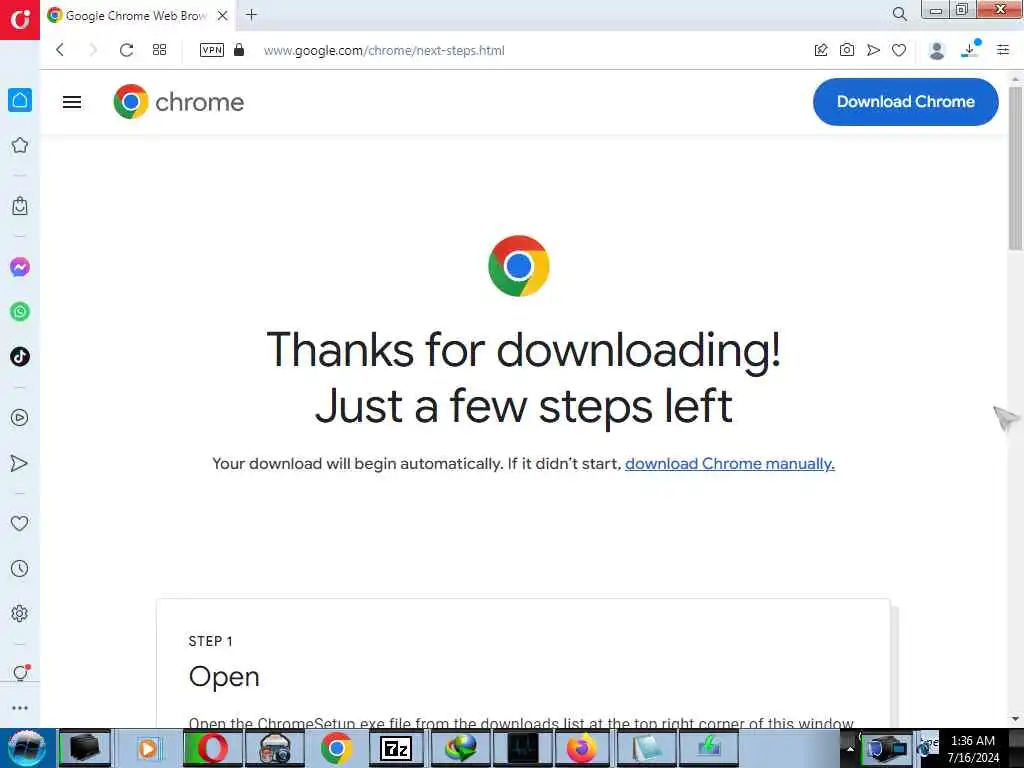Image resolution: width=1024 pixels, height=768 pixels.
Task: Open Settings gear in sidebar
Action: (20, 613)
